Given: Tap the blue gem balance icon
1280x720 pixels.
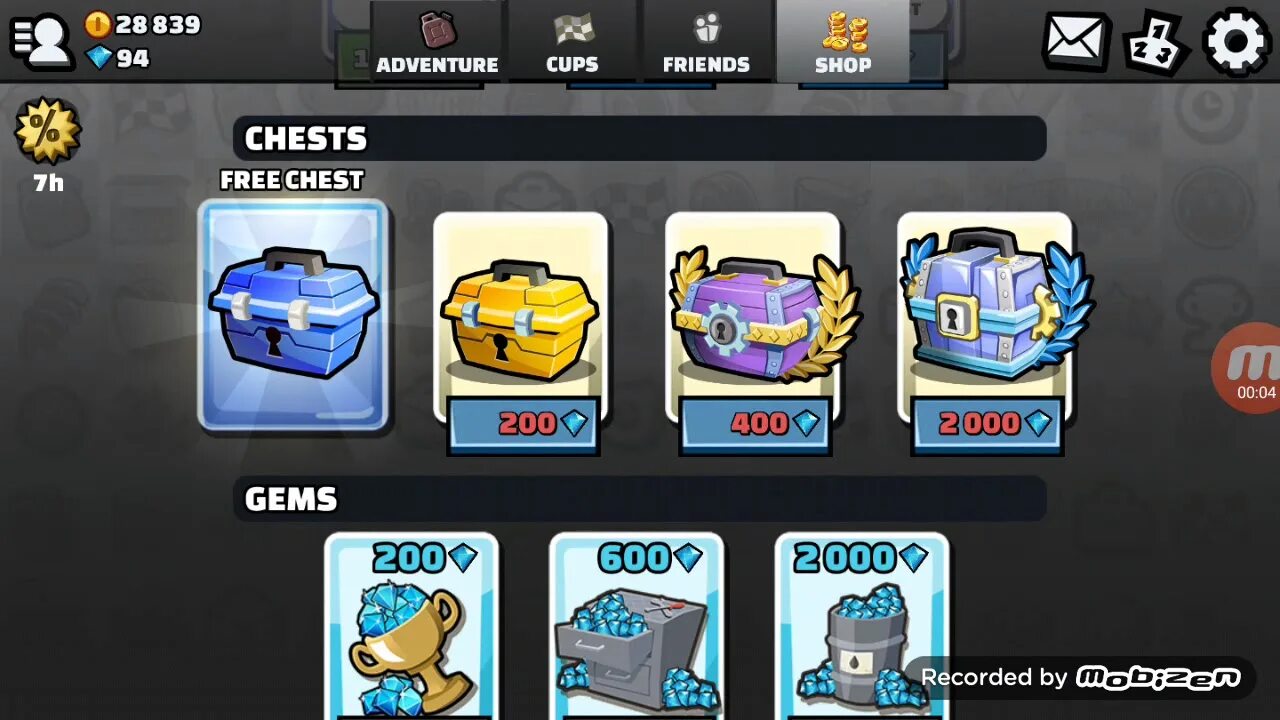Looking at the screenshot, I should (x=98, y=58).
